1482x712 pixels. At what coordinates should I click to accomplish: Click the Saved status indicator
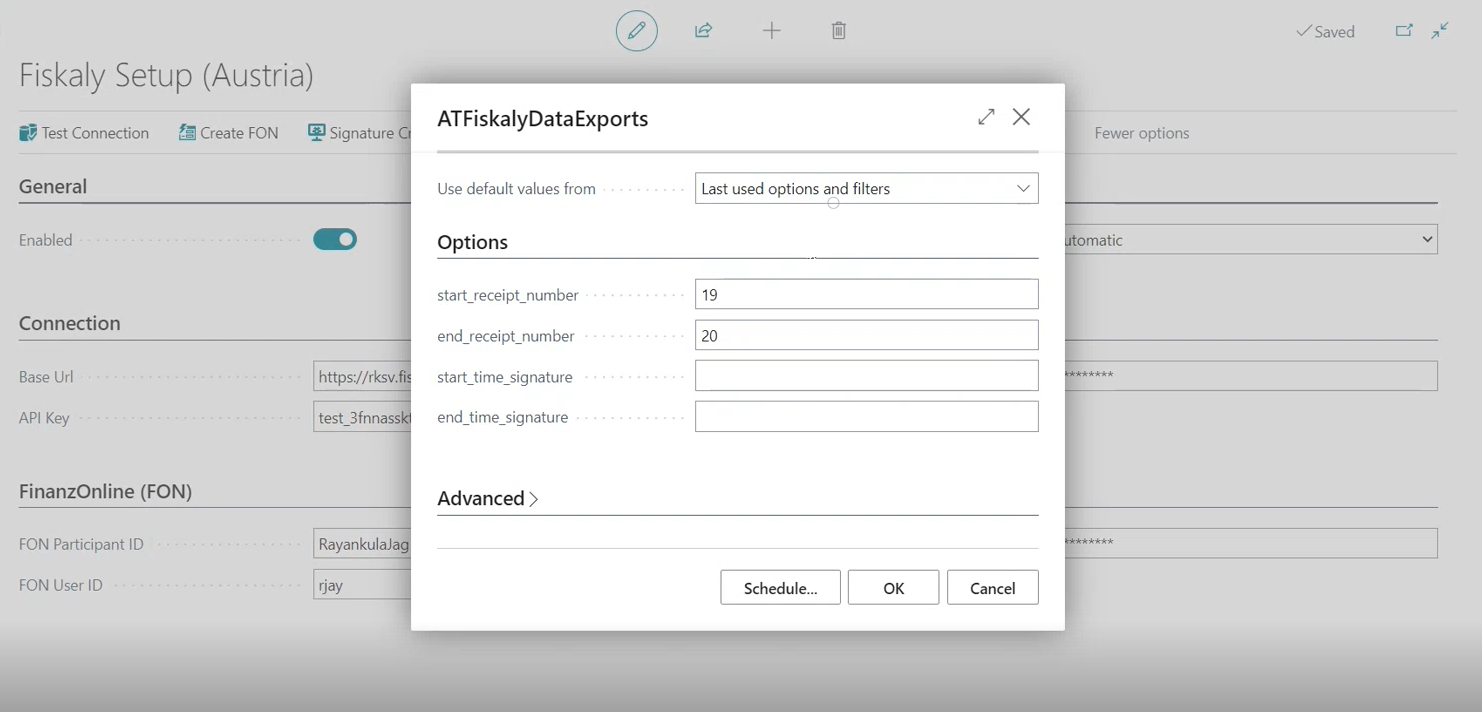pyautogui.click(x=1326, y=32)
